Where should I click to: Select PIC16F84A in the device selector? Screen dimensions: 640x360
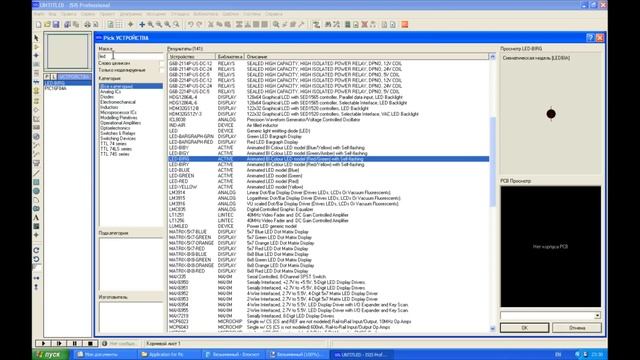56,88
